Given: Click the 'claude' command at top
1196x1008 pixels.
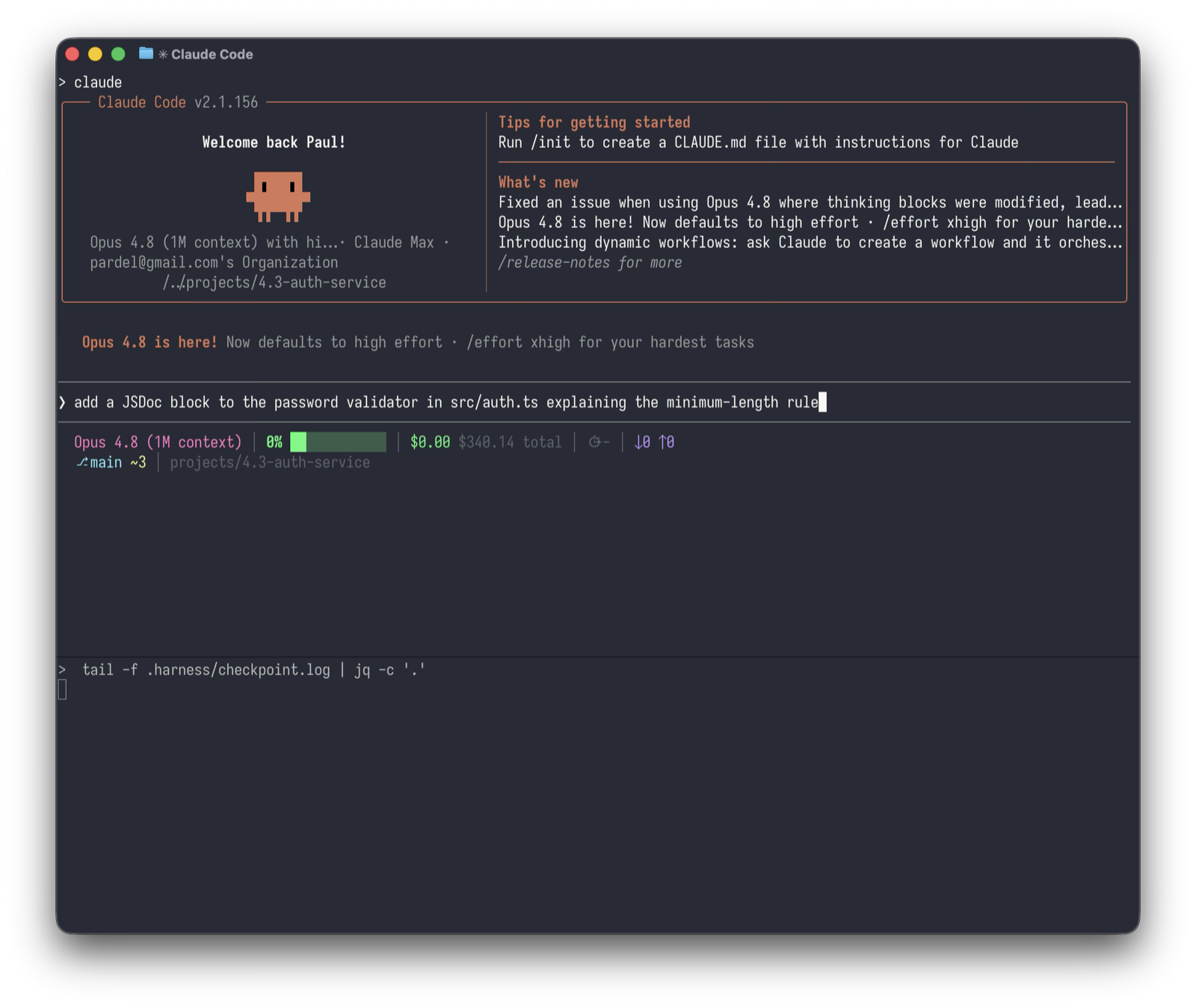Looking at the screenshot, I should [x=98, y=82].
